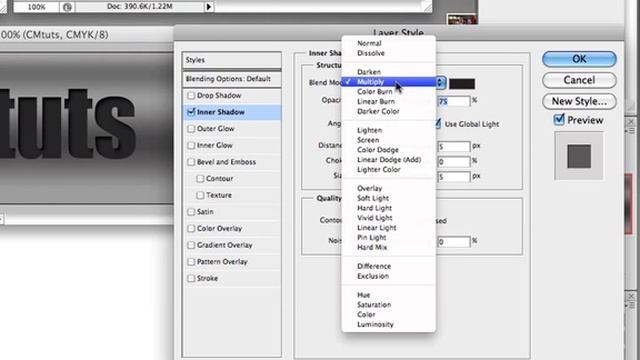
Task: Click the Doc: 390.6K/1.22M status text
Action: click(x=140, y=7)
